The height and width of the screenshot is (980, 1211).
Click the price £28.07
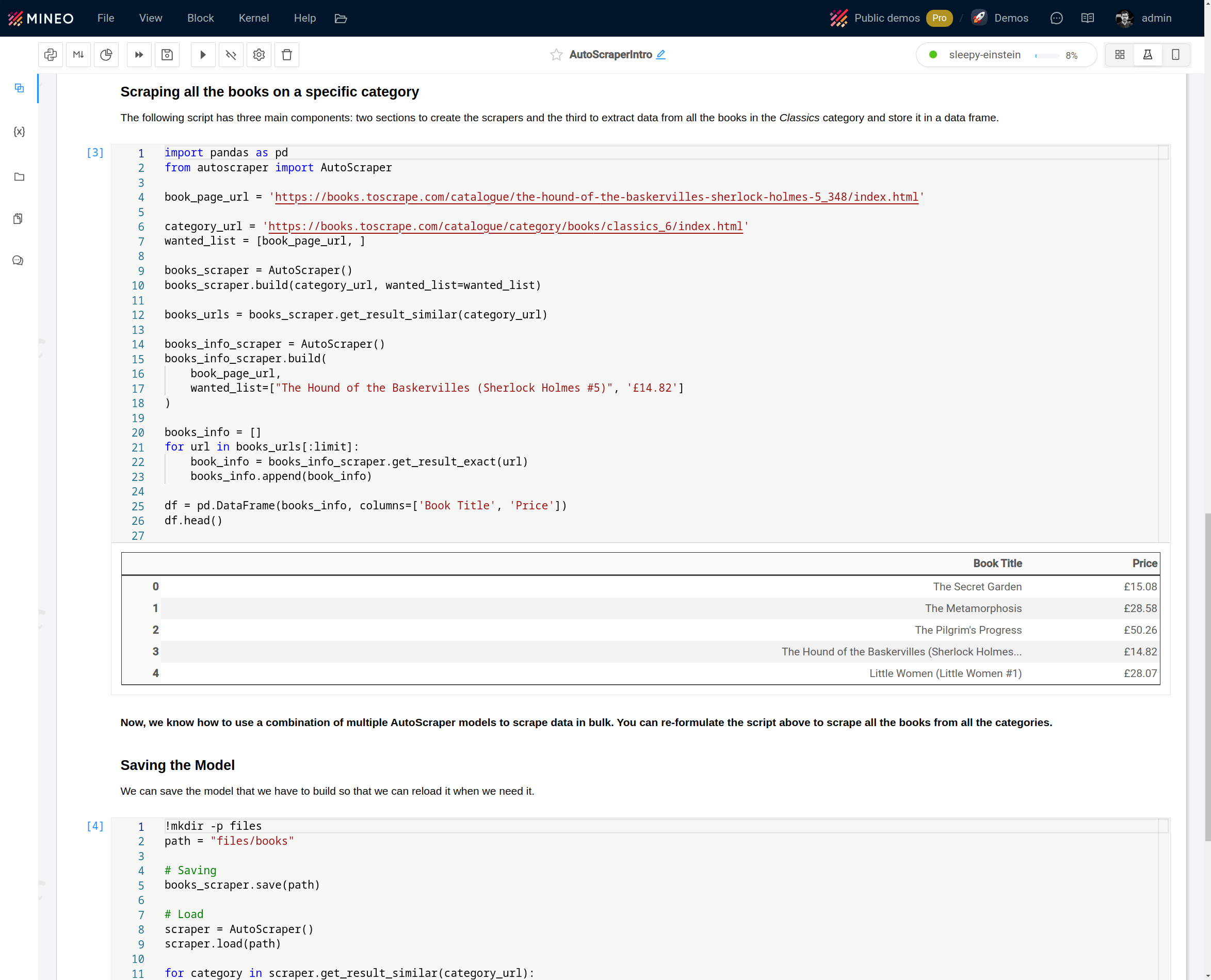(1140, 673)
